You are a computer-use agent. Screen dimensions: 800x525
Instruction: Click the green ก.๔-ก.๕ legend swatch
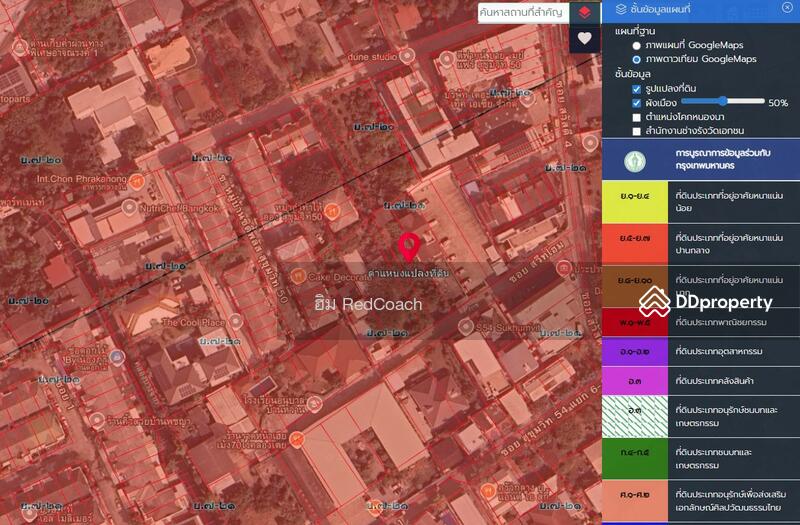click(635, 459)
